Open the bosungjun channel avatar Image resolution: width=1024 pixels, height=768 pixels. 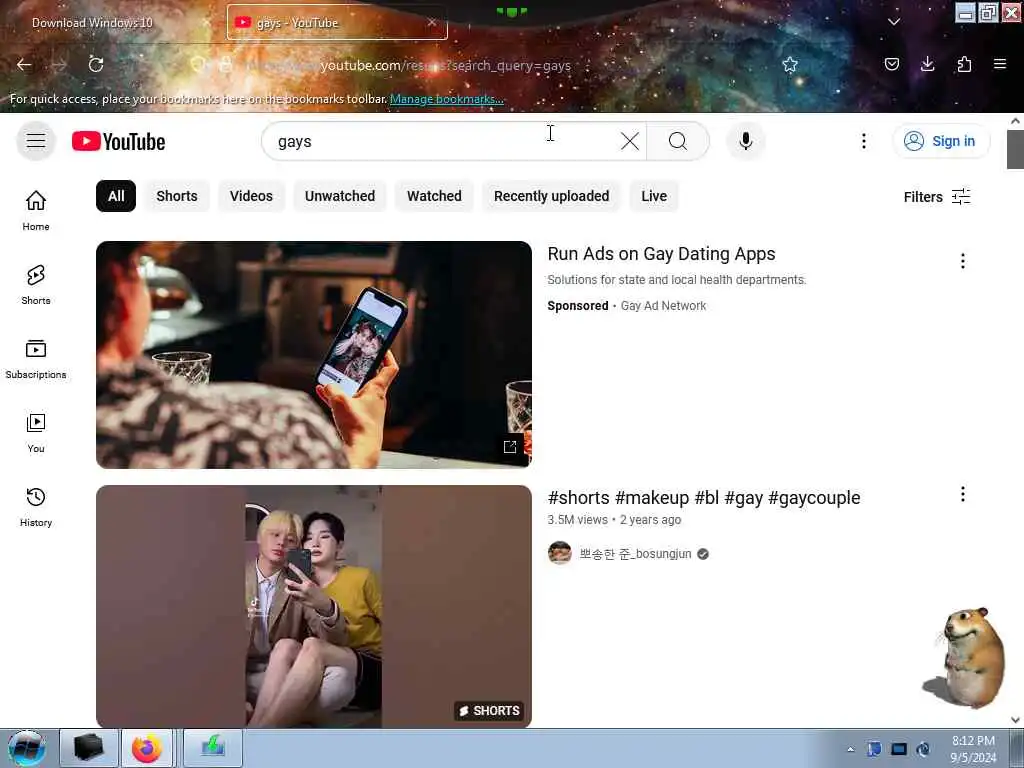(x=560, y=553)
